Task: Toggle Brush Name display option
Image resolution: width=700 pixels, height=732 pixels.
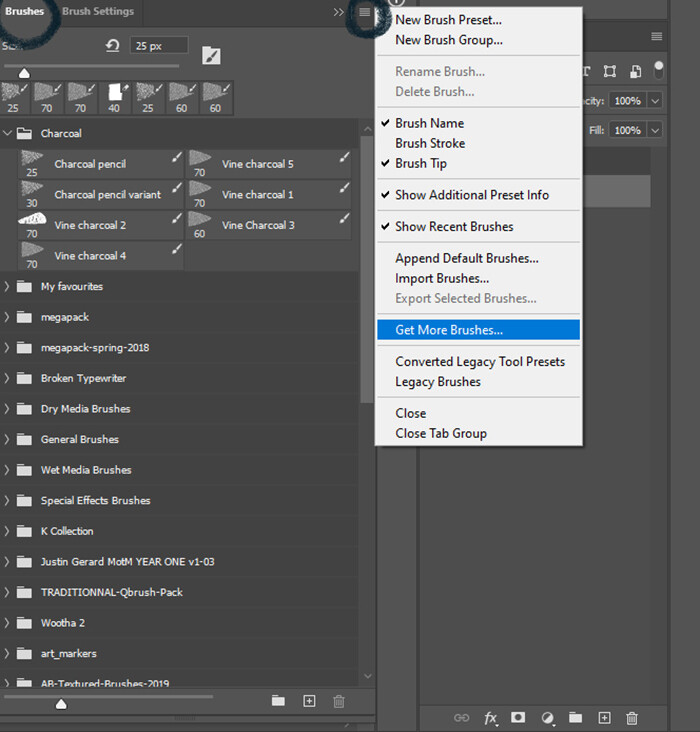Action: point(478,123)
